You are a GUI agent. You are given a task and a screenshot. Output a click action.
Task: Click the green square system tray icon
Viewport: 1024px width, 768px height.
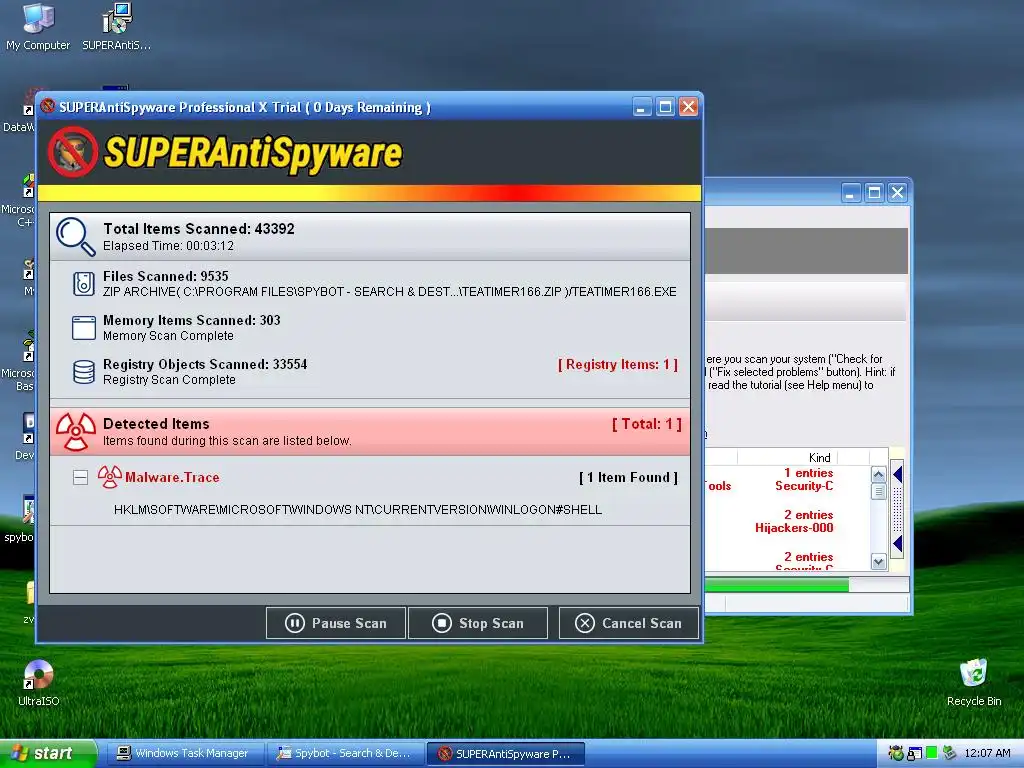932,753
